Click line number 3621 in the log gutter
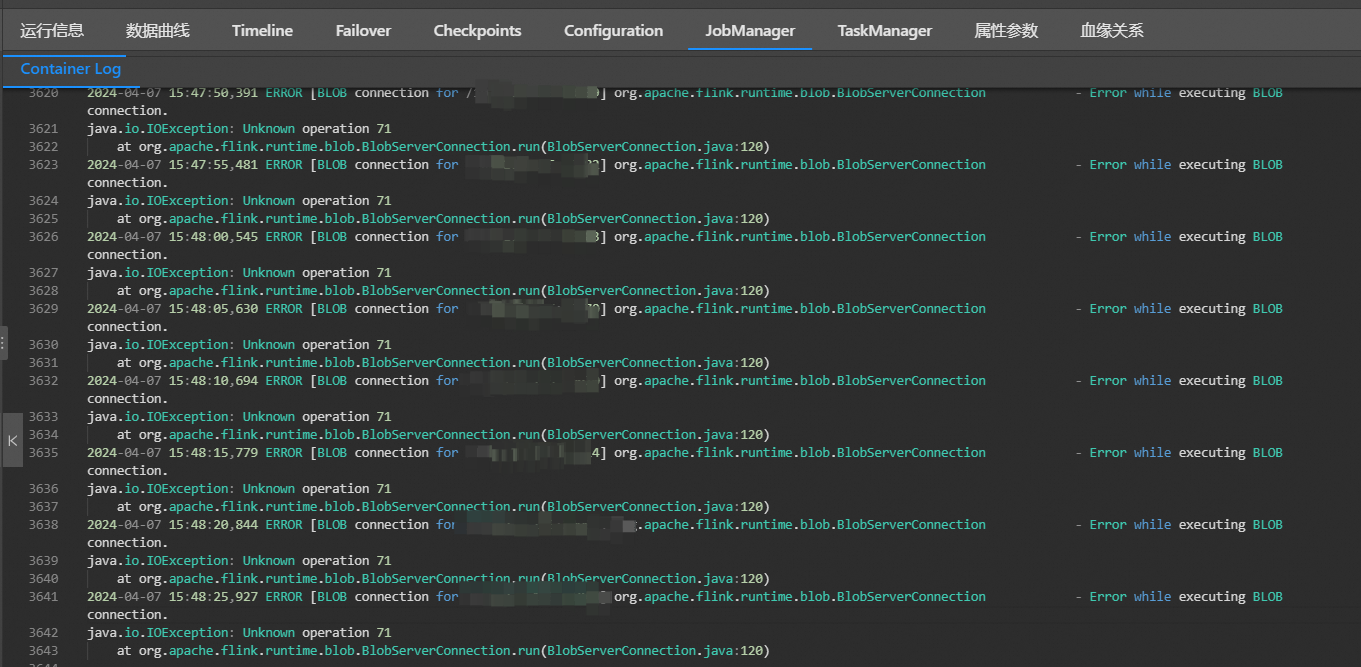The height and width of the screenshot is (667, 1361). click(43, 128)
